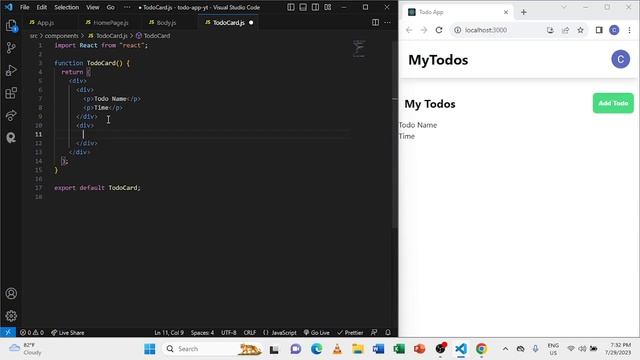Click the Add Todo button
Image resolution: width=640 pixels, height=360 pixels.
point(613,103)
